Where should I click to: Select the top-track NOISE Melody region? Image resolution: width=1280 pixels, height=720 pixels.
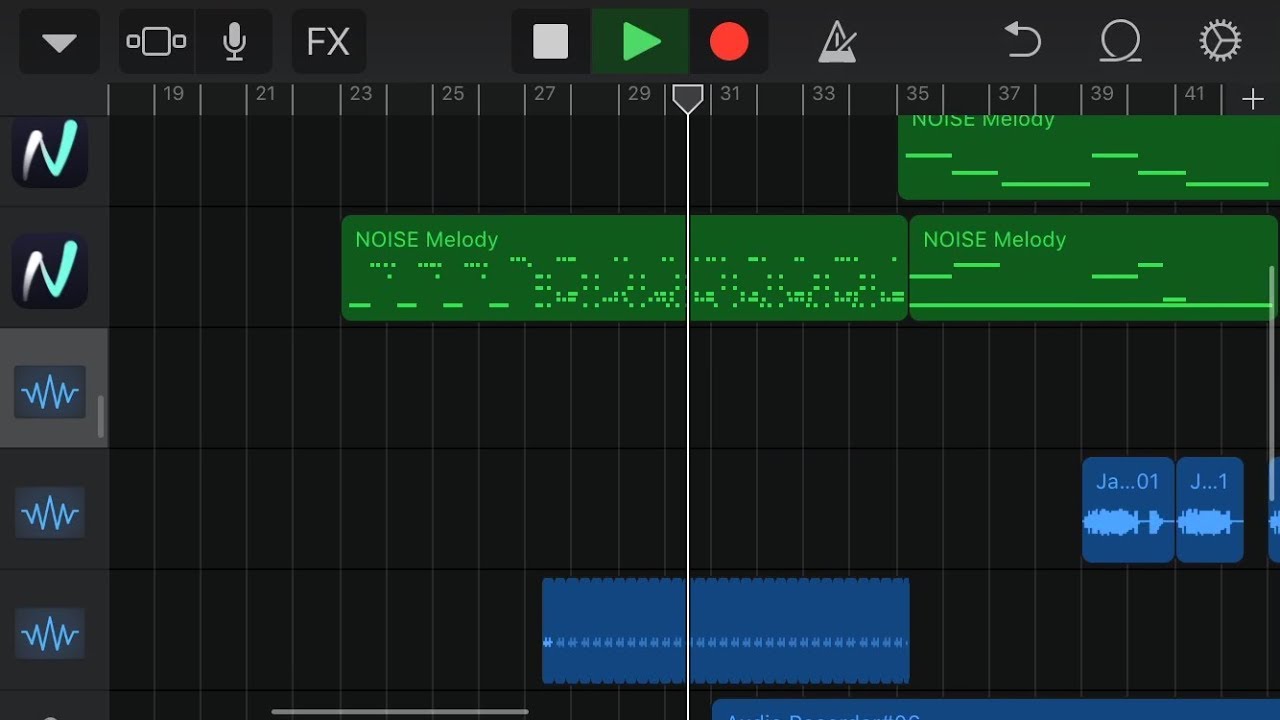(x=1089, y=158)
